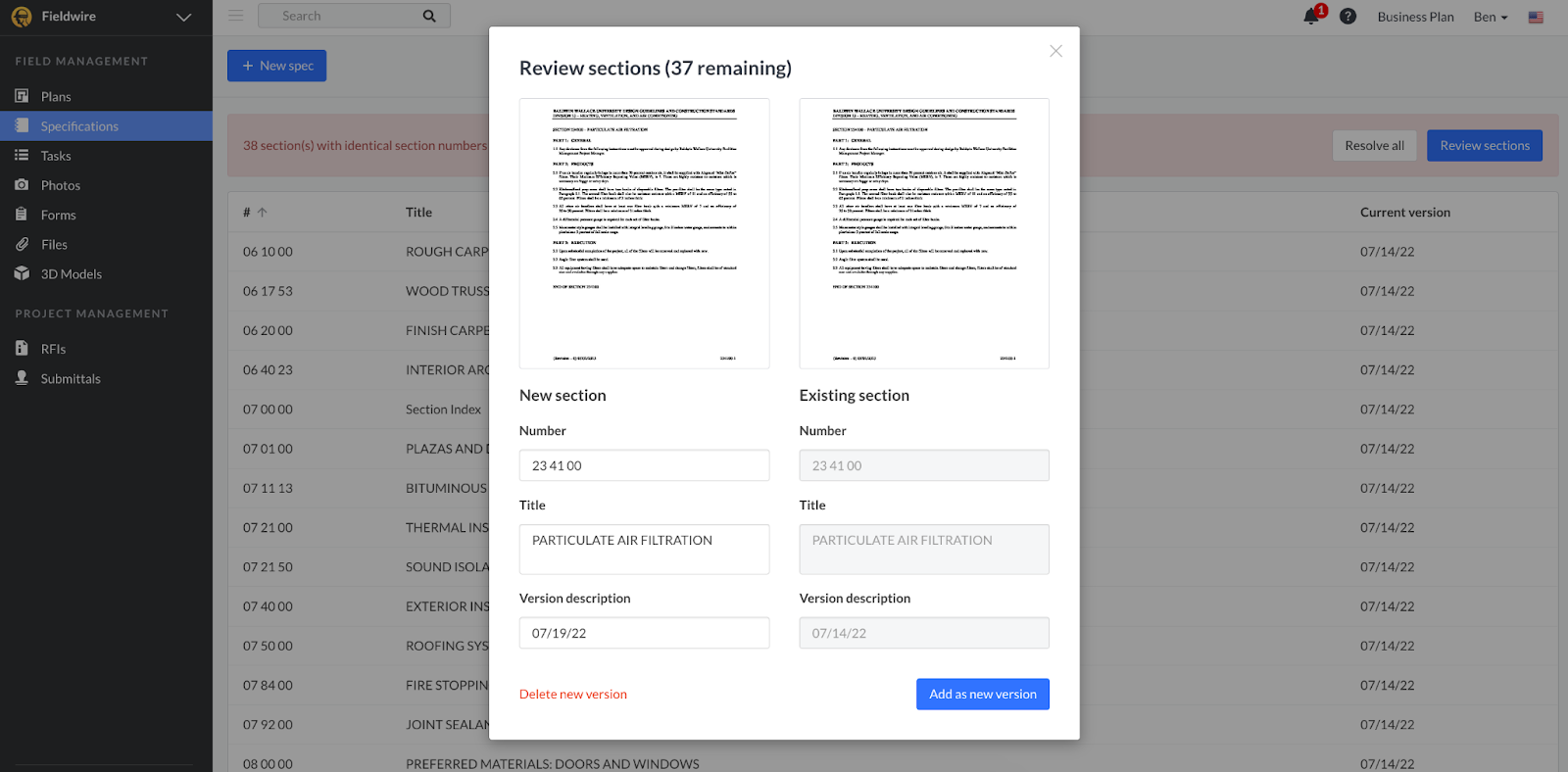Toggle the hamburger sidebar menu icon
The image size is (1568, 772).
point(235,16)
